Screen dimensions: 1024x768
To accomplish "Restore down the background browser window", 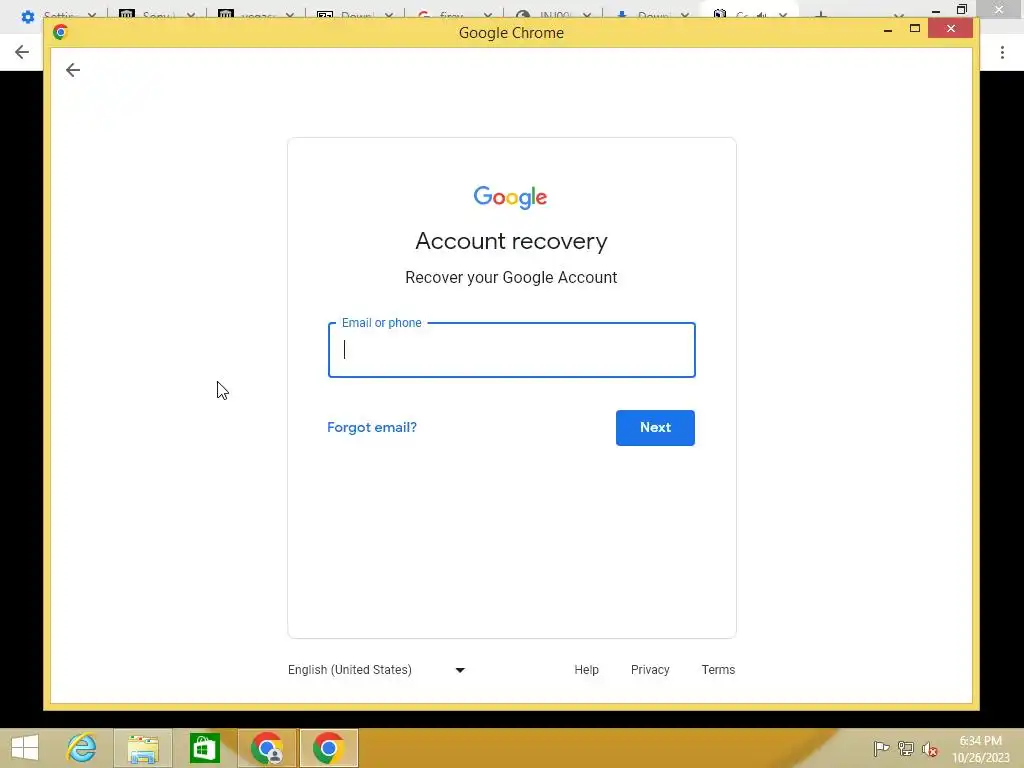I will [x=961, y=9].
